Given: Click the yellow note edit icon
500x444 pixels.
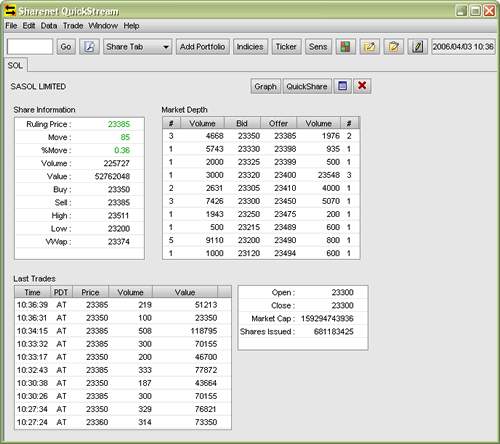Looking at the screenshot, I should coord(369,47).
